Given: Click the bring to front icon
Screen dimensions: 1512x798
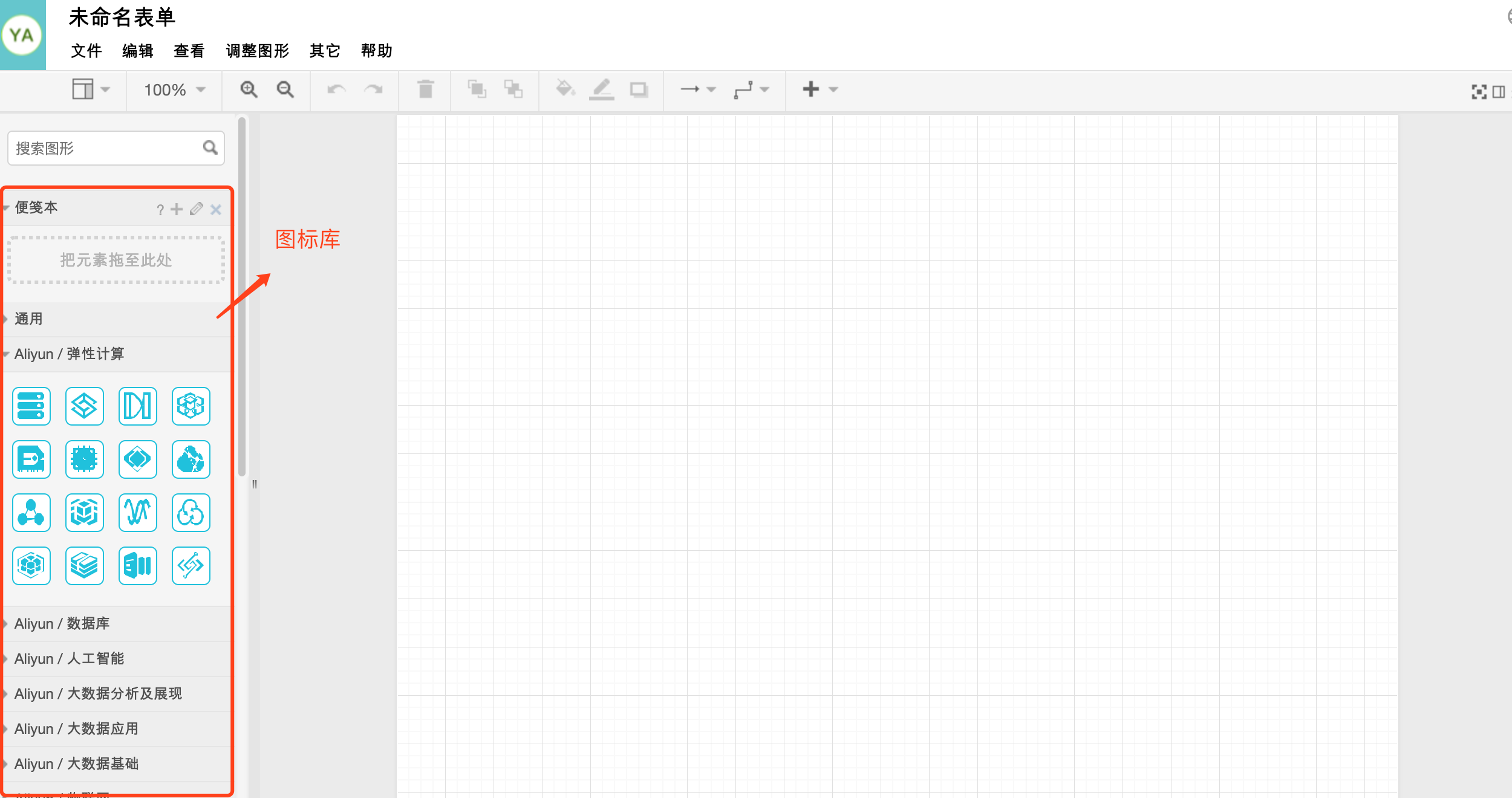Looking at the screenshot, I should pos(477,89).
